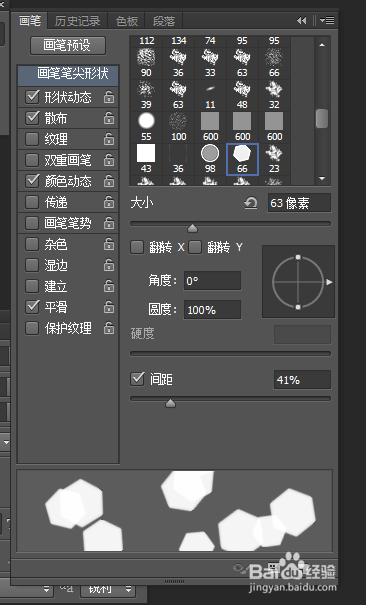Toggle the lock icon for 杂色
This screenshot has height=605, width=366.
pyautogui.click(x=109, y=244)
